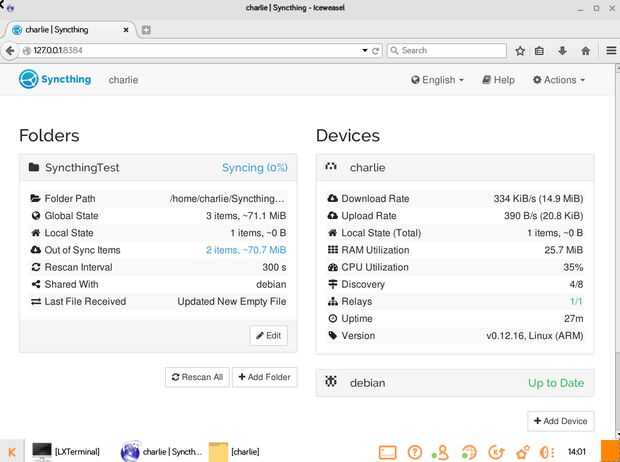Click the Last File Received exchange icon
Screen dimensions: 620x462
pos(36,301)
